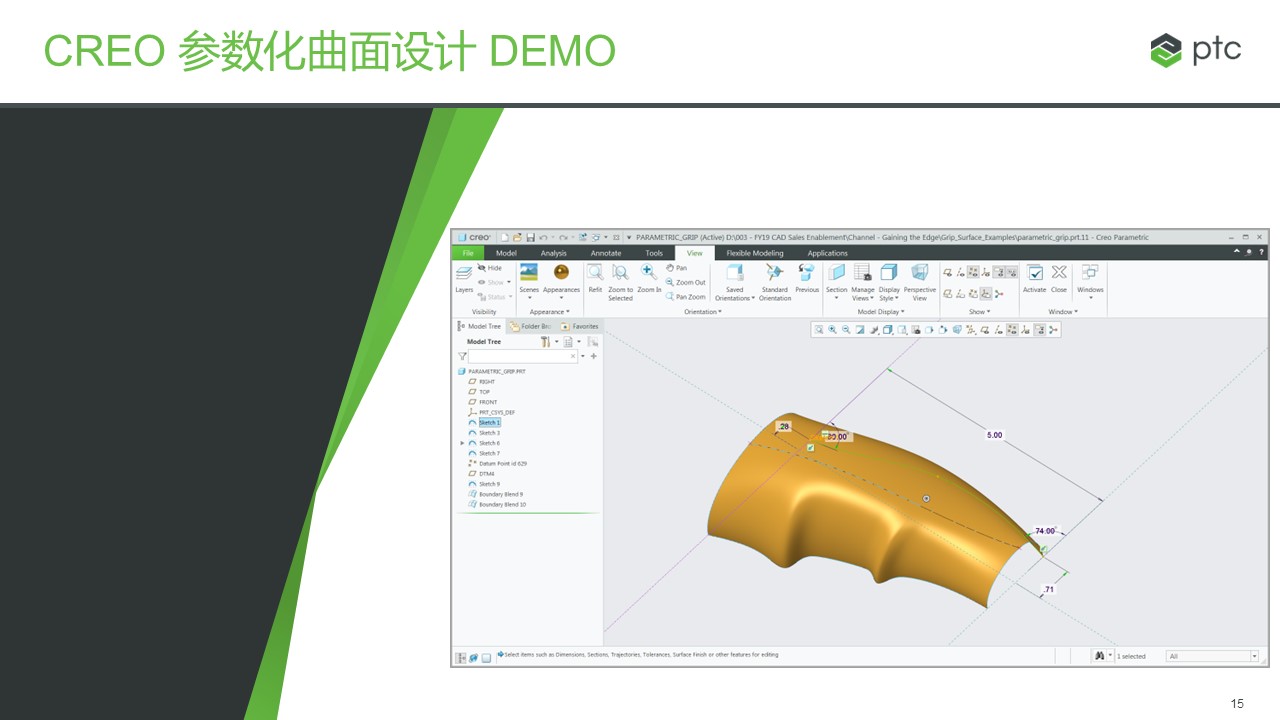Viewport: 1280px width, 720px height.
Task: Click the Undo arrow in quick access toolbar
Action: tap(543, 237)
